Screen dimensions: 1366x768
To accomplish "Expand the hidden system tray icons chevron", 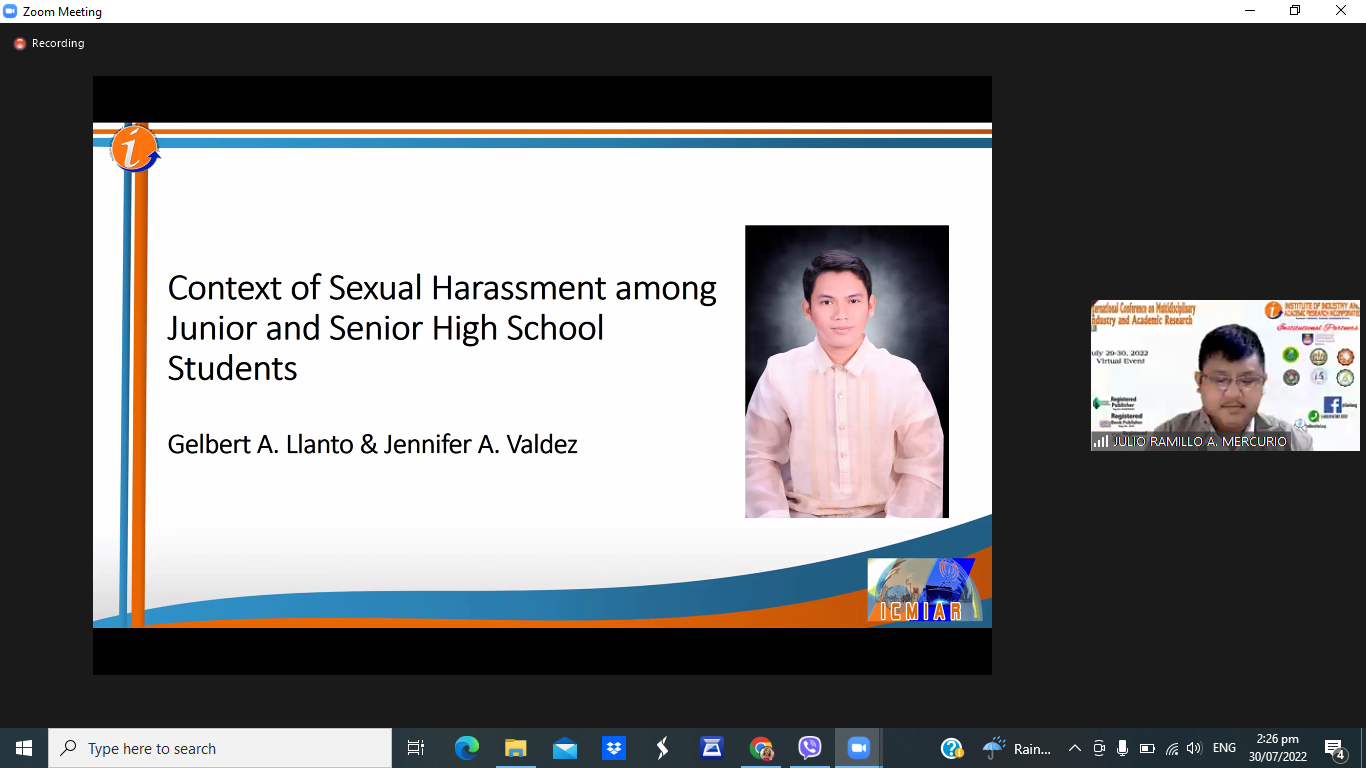I will point(1075,748).
